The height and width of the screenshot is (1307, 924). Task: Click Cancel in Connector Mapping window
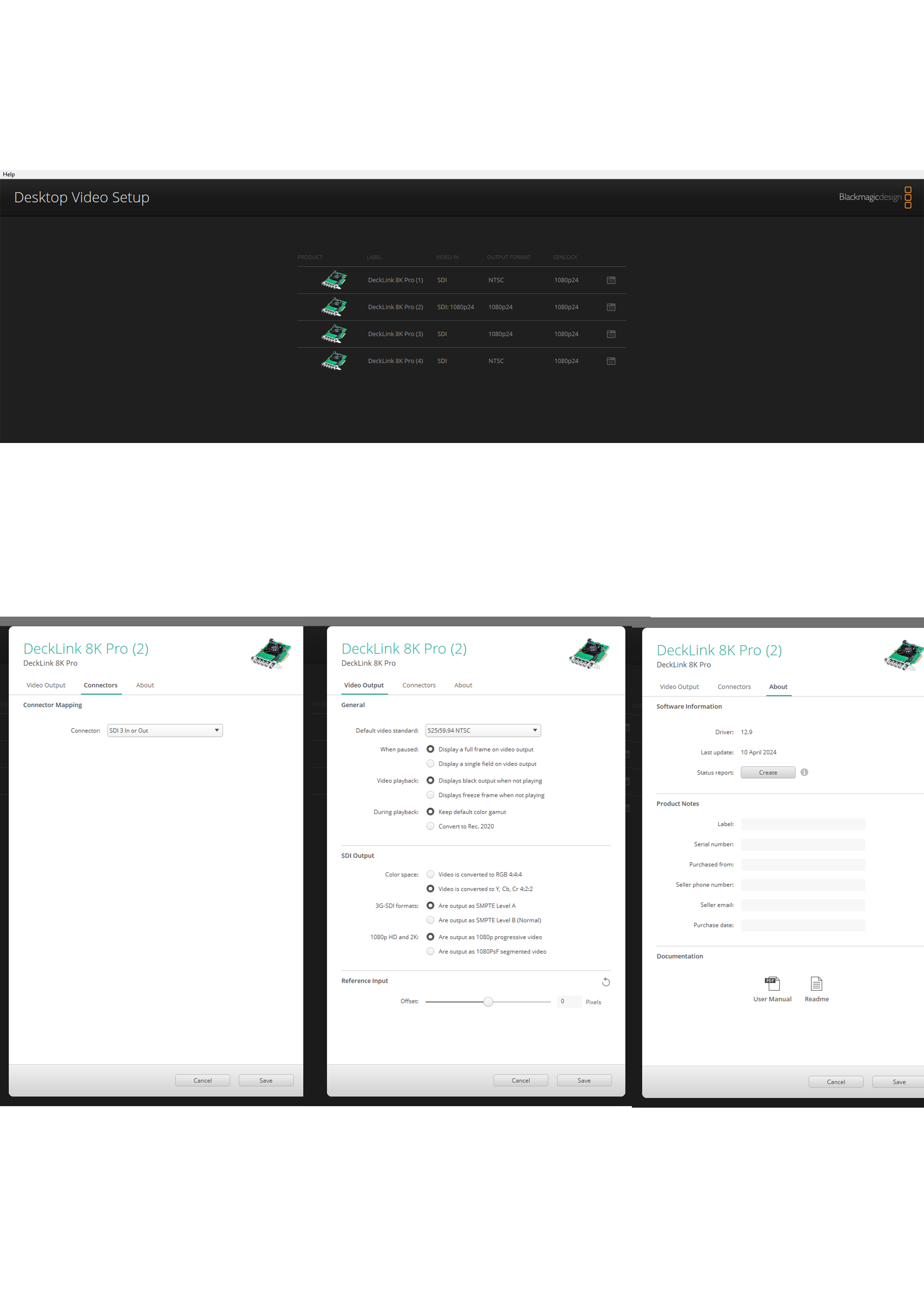[x=203, y=1080]
